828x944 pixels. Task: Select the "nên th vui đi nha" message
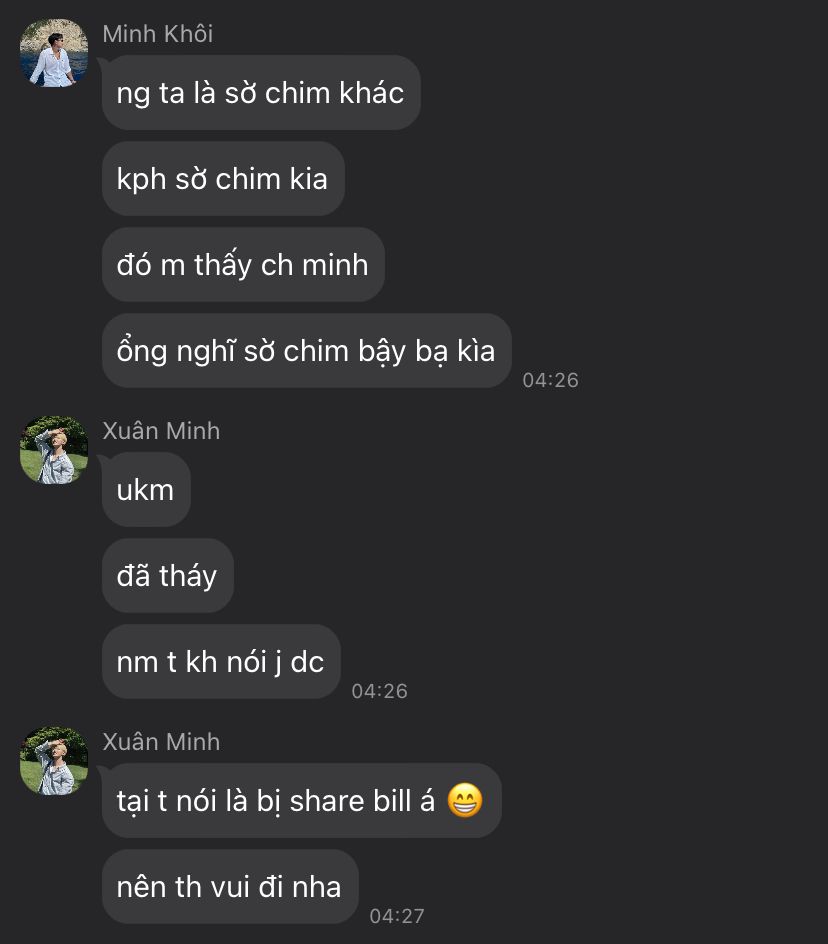point(230,887)
